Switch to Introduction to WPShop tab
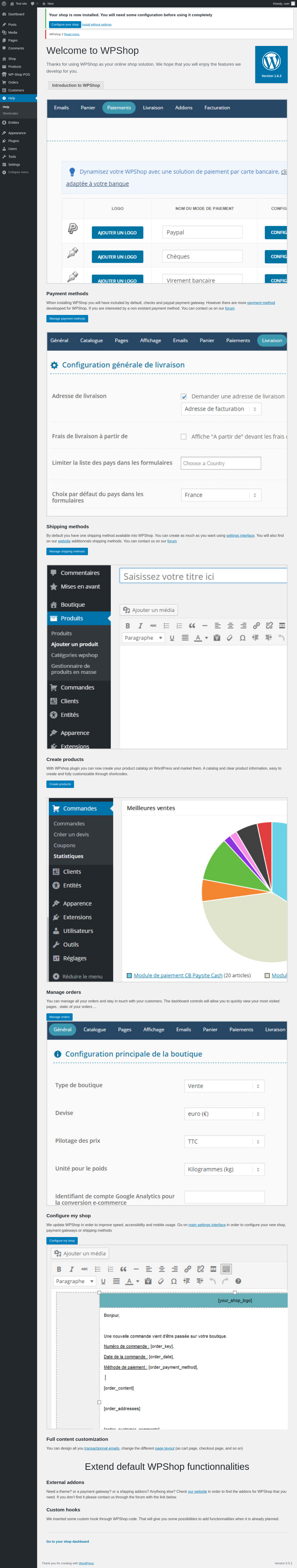The height and width of the screenshot is (1568, 297). tap(76, 85)
